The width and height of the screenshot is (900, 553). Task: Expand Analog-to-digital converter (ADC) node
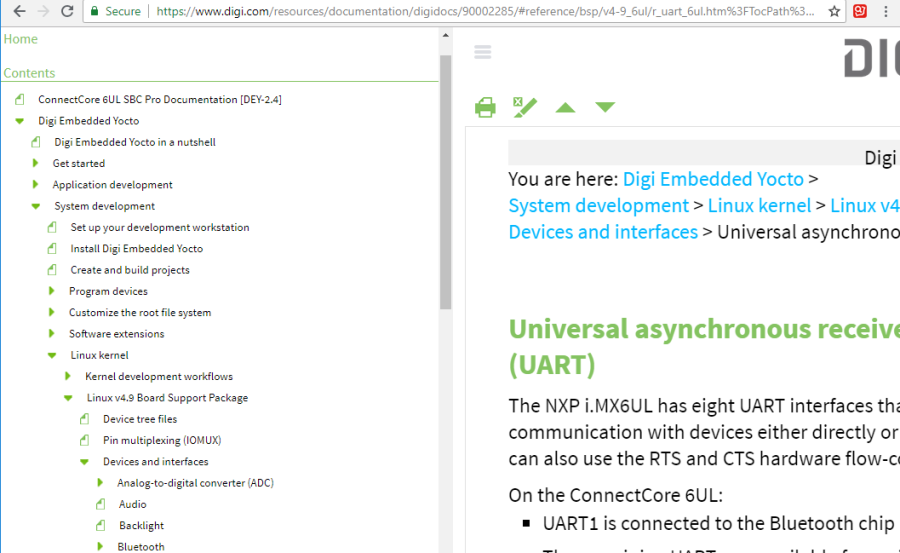tap(100, 482)
